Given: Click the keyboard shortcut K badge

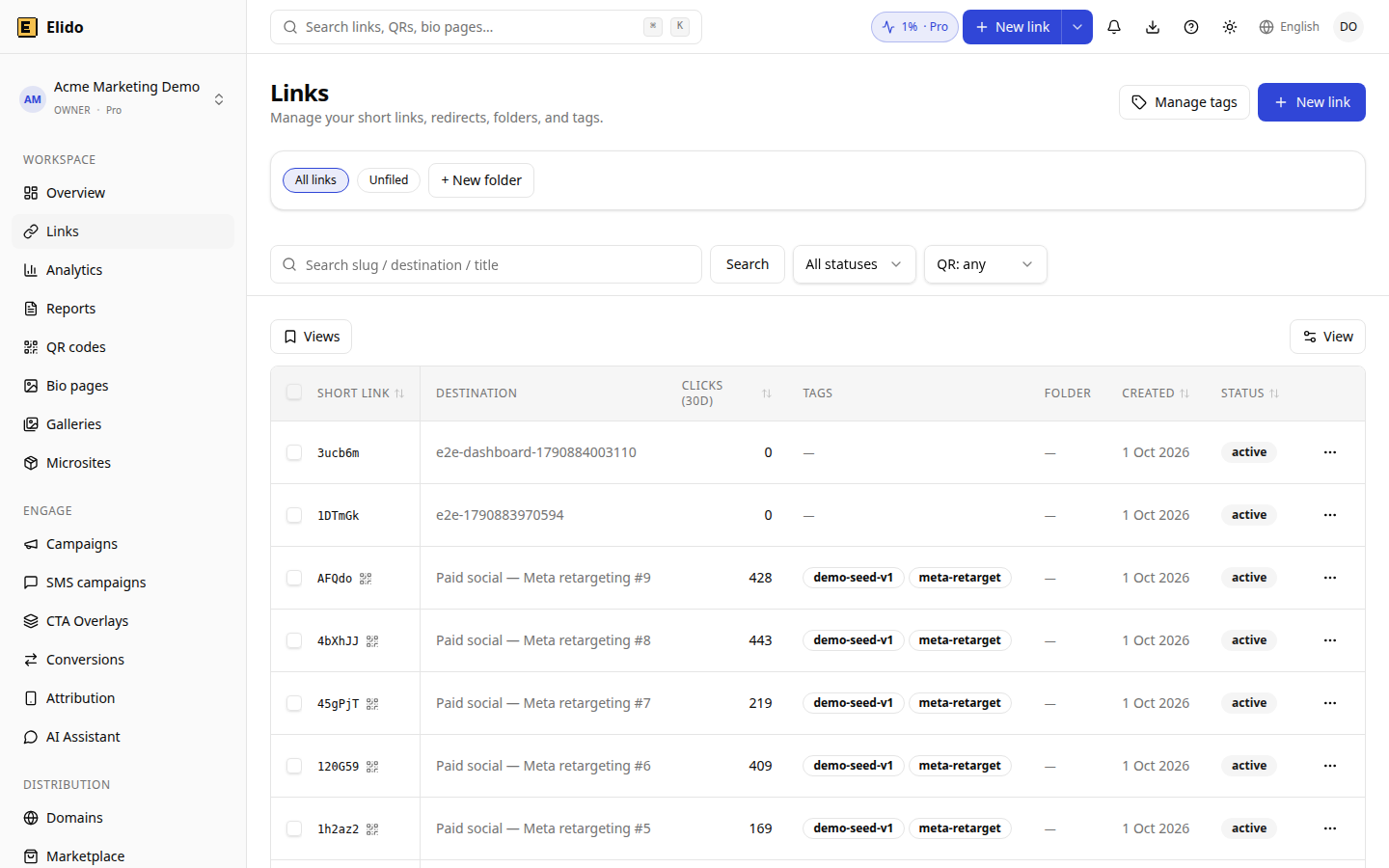Looking at the screenshot, I should point(680,27).
